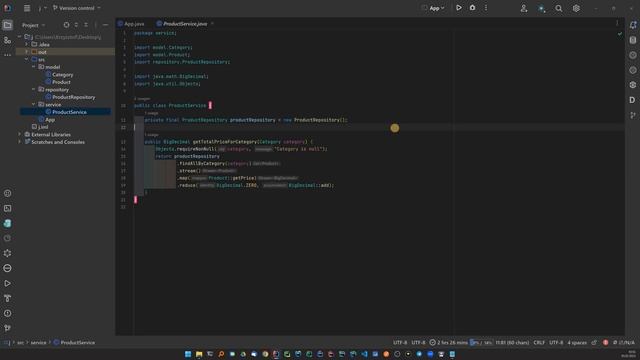Run the App configuration
This screenshot has height=360, width=640.
point(459,8)
